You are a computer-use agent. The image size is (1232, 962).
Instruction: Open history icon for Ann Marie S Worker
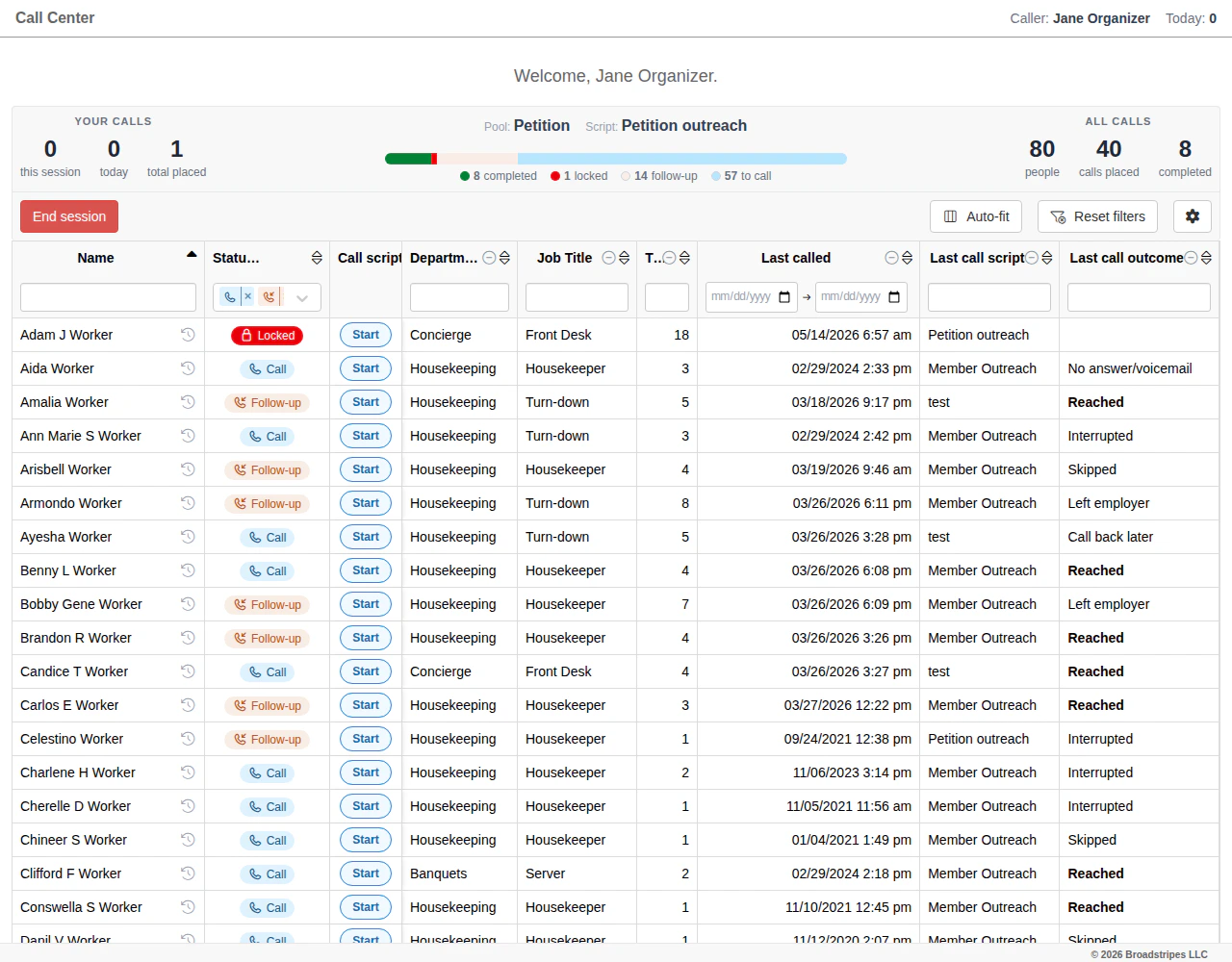click(188, 436)
